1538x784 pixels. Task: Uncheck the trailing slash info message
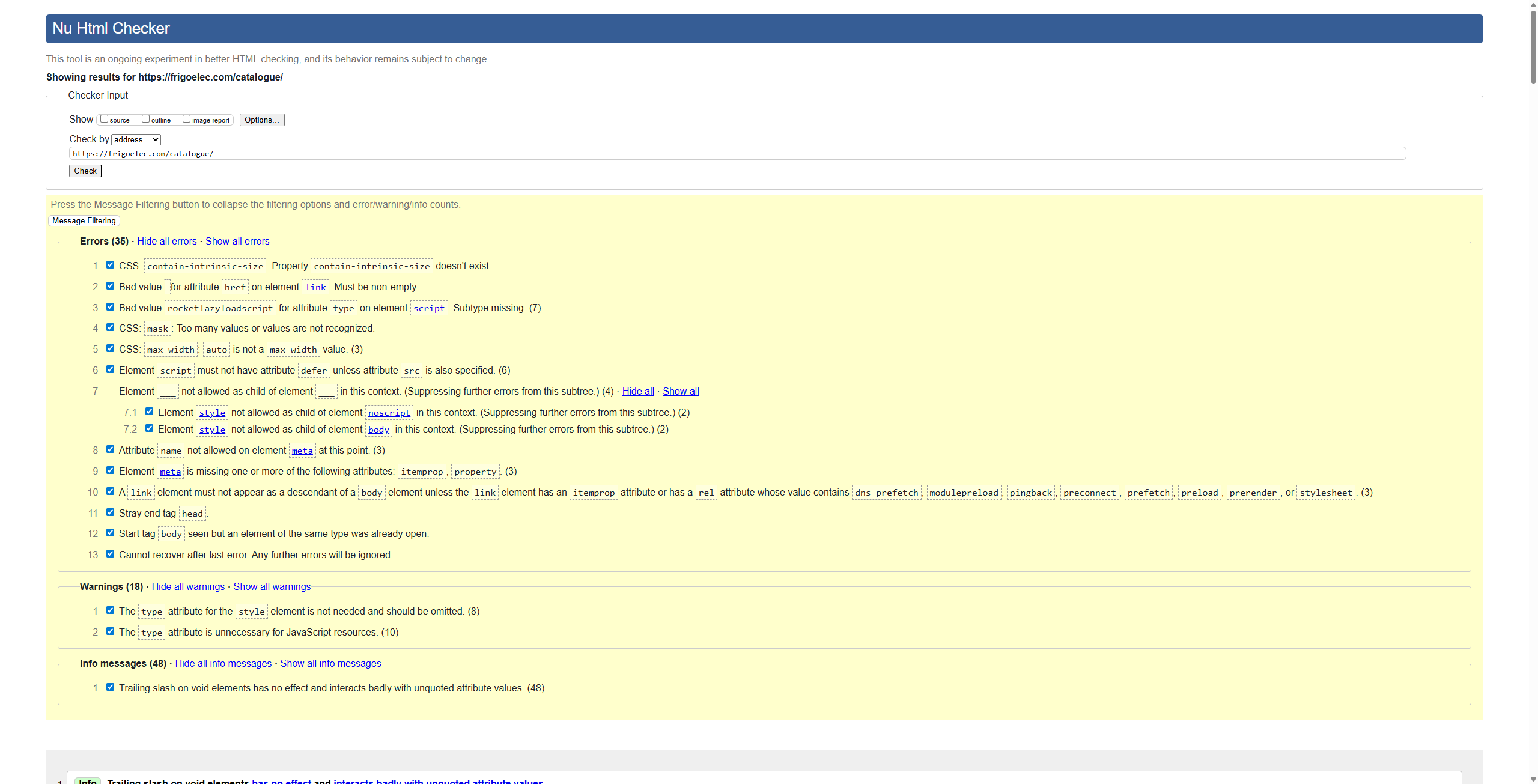tap(110, 687)
